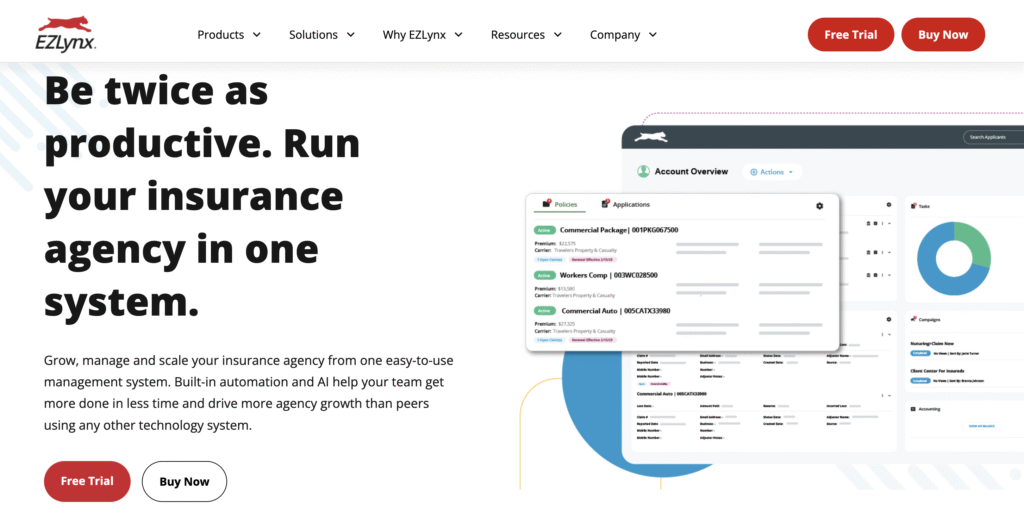Click the 'Commercial Auto | 005CATX33980' policy title

[x=615, y=311]
